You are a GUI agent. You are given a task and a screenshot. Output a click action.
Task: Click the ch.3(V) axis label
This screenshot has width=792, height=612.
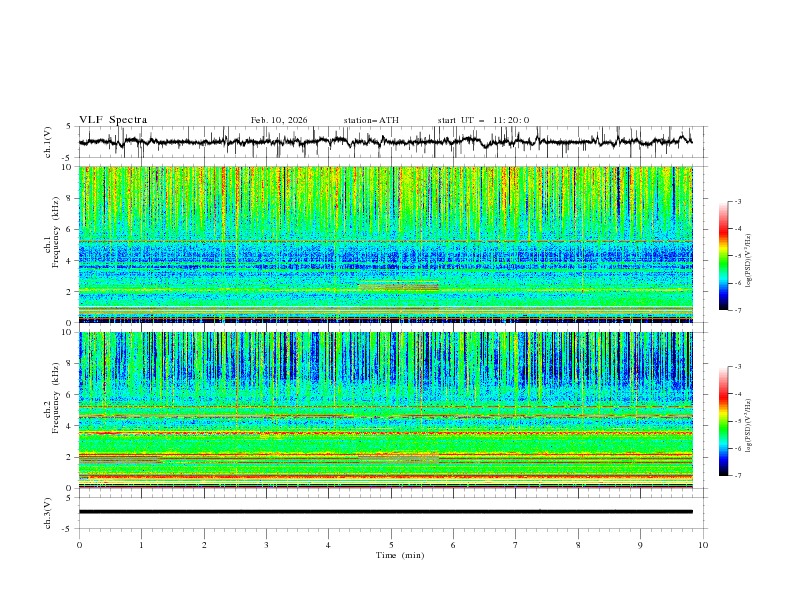pos(48,513)
